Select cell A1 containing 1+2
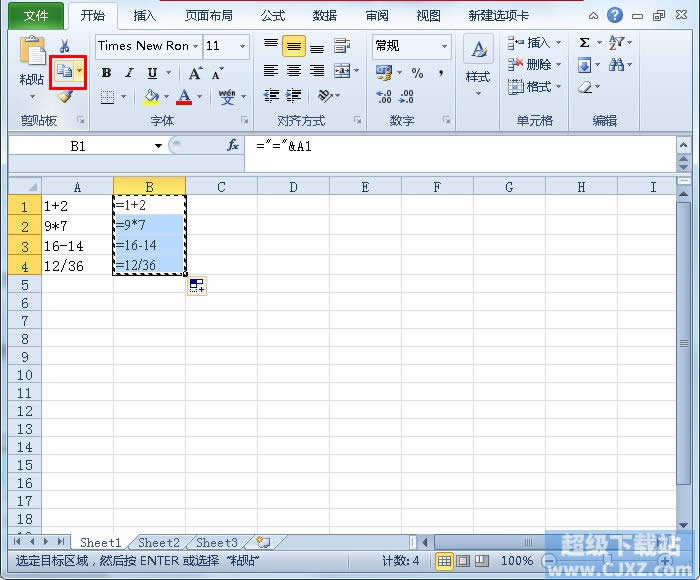Screen dimensions: 700x580 tap(77, 205)
